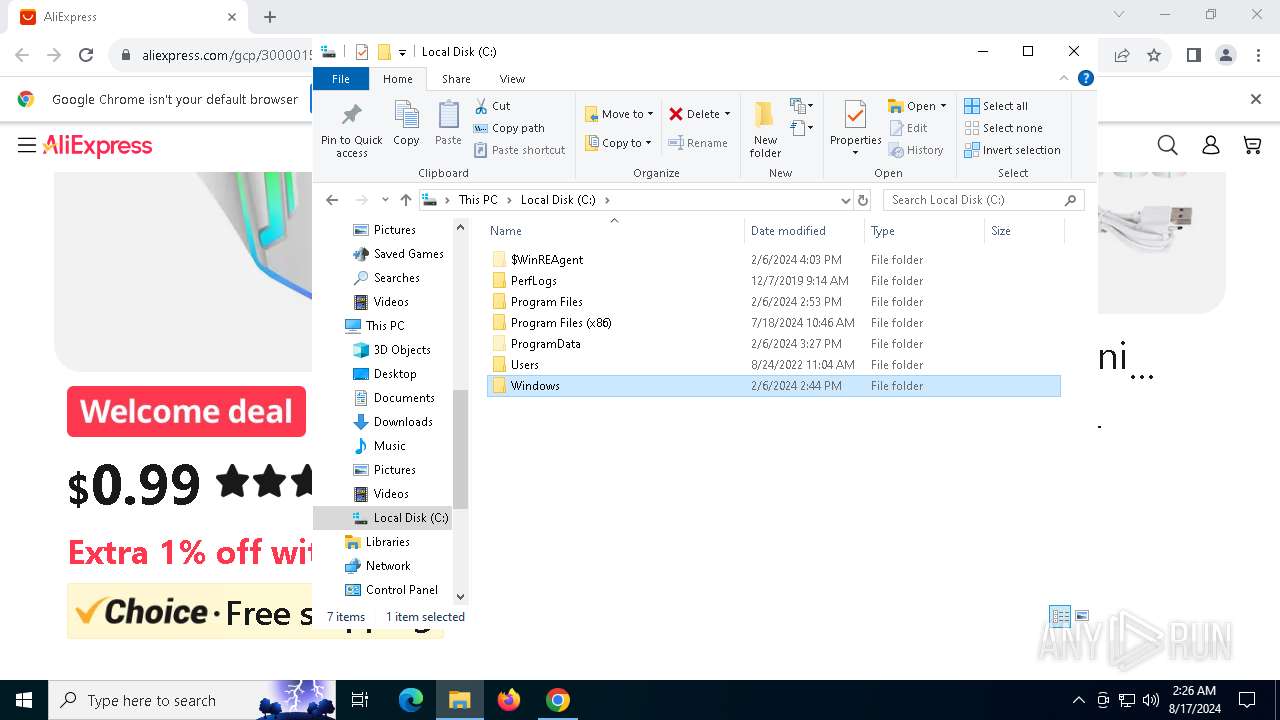
Task: Click the Chrome reload page button
Action: click(x=86, y=56)
